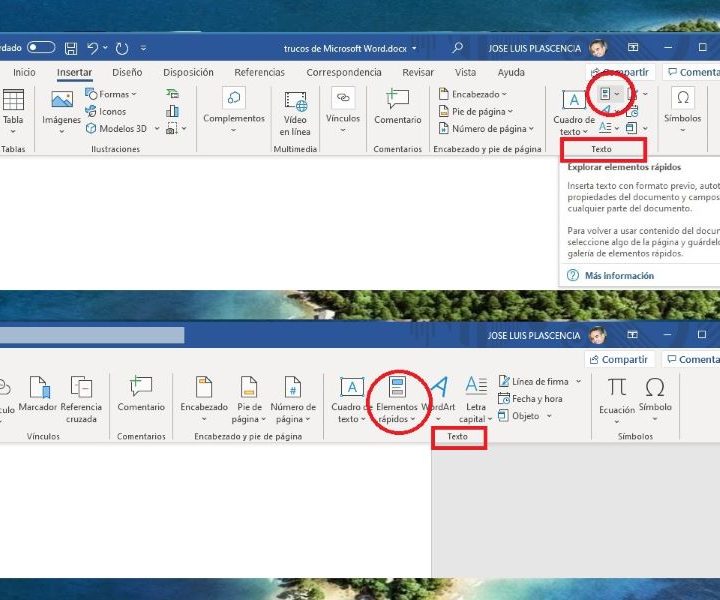Click the search magnifier in upper title bar
The height and width of the screenshot is (600, 720).
457,47
